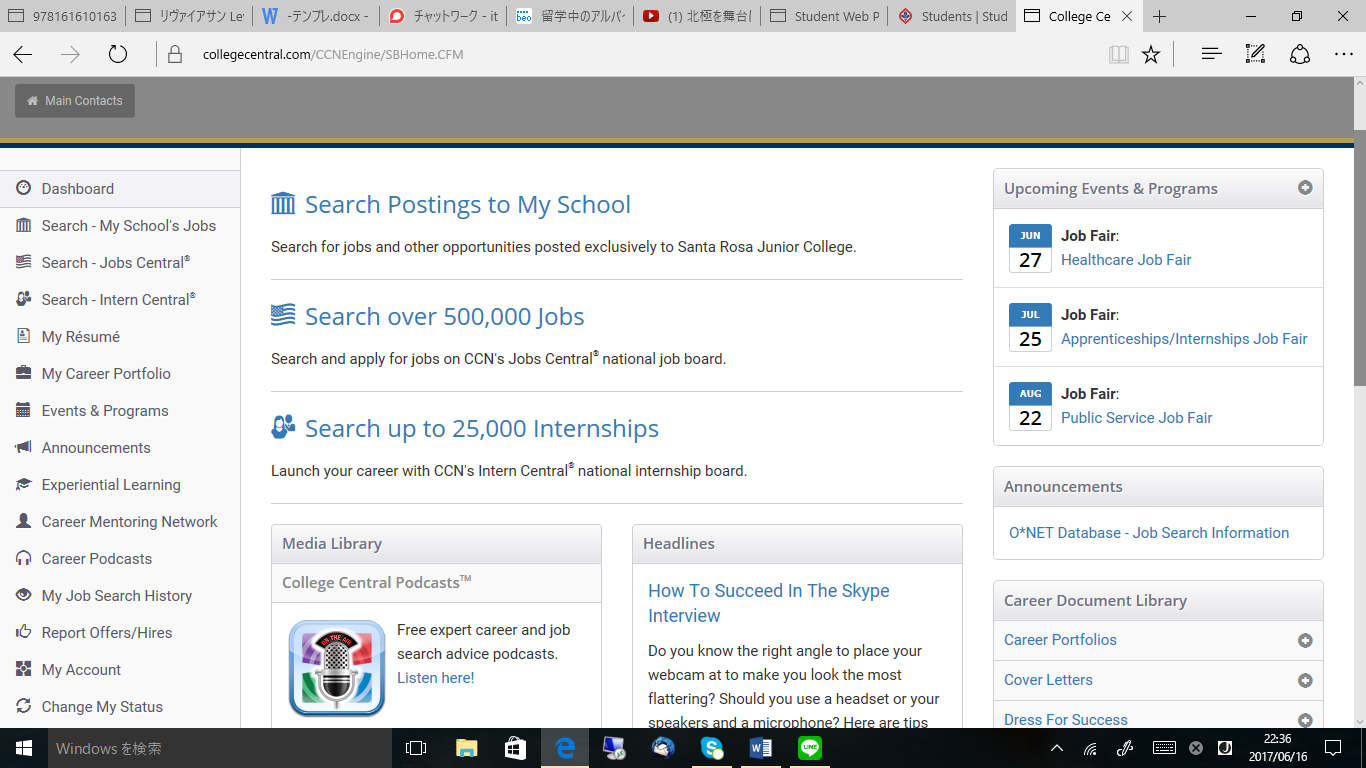Add page to favorites star icon

tap(1151, 55)
